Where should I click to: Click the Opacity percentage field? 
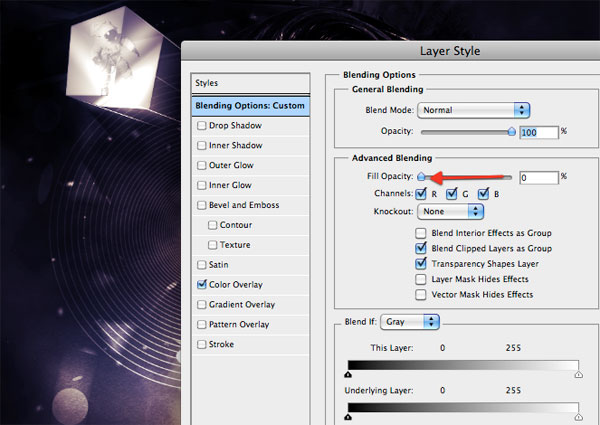click(539, 132)
